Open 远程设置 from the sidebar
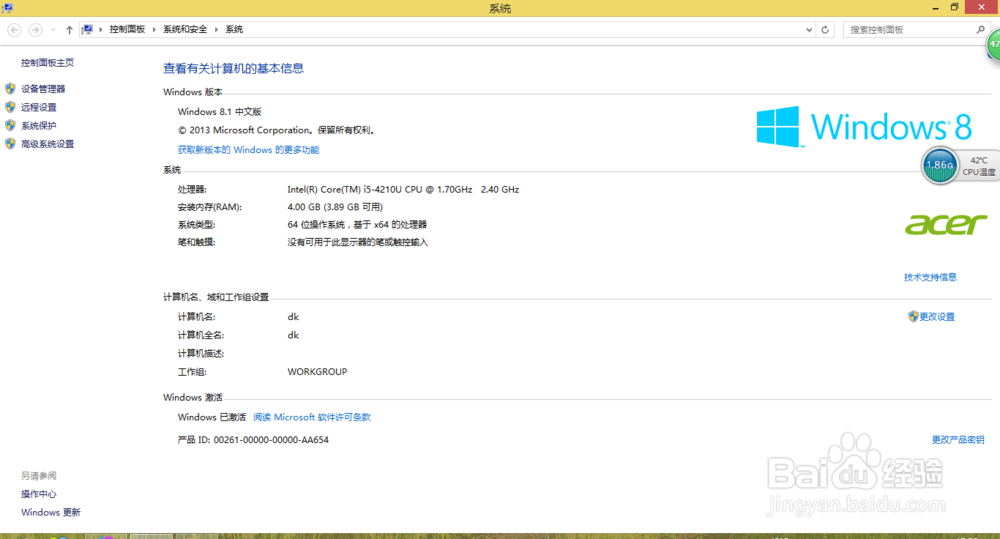 (x=39, y=107)
